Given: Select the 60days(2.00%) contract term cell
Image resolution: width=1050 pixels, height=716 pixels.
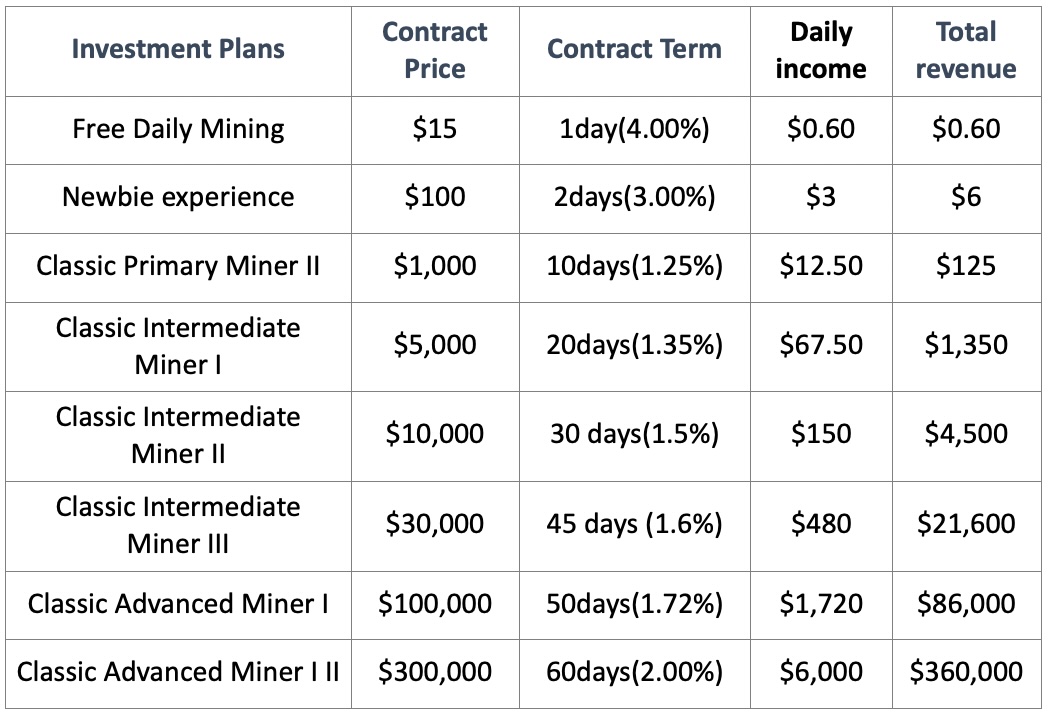Looking at the screenshot, I should tap(634, 672).
